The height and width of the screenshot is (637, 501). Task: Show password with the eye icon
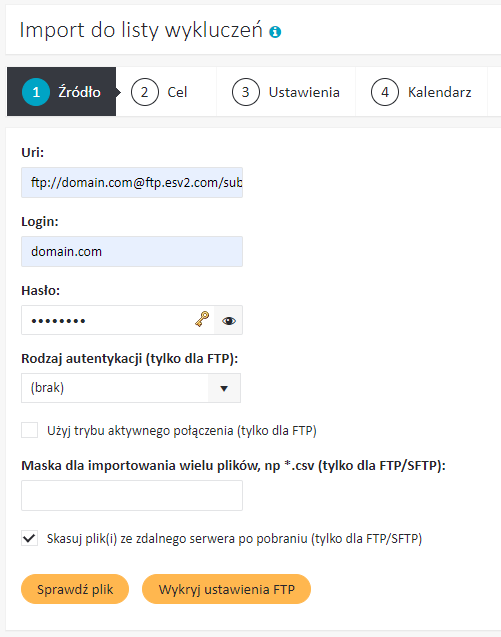click(229, 321)
